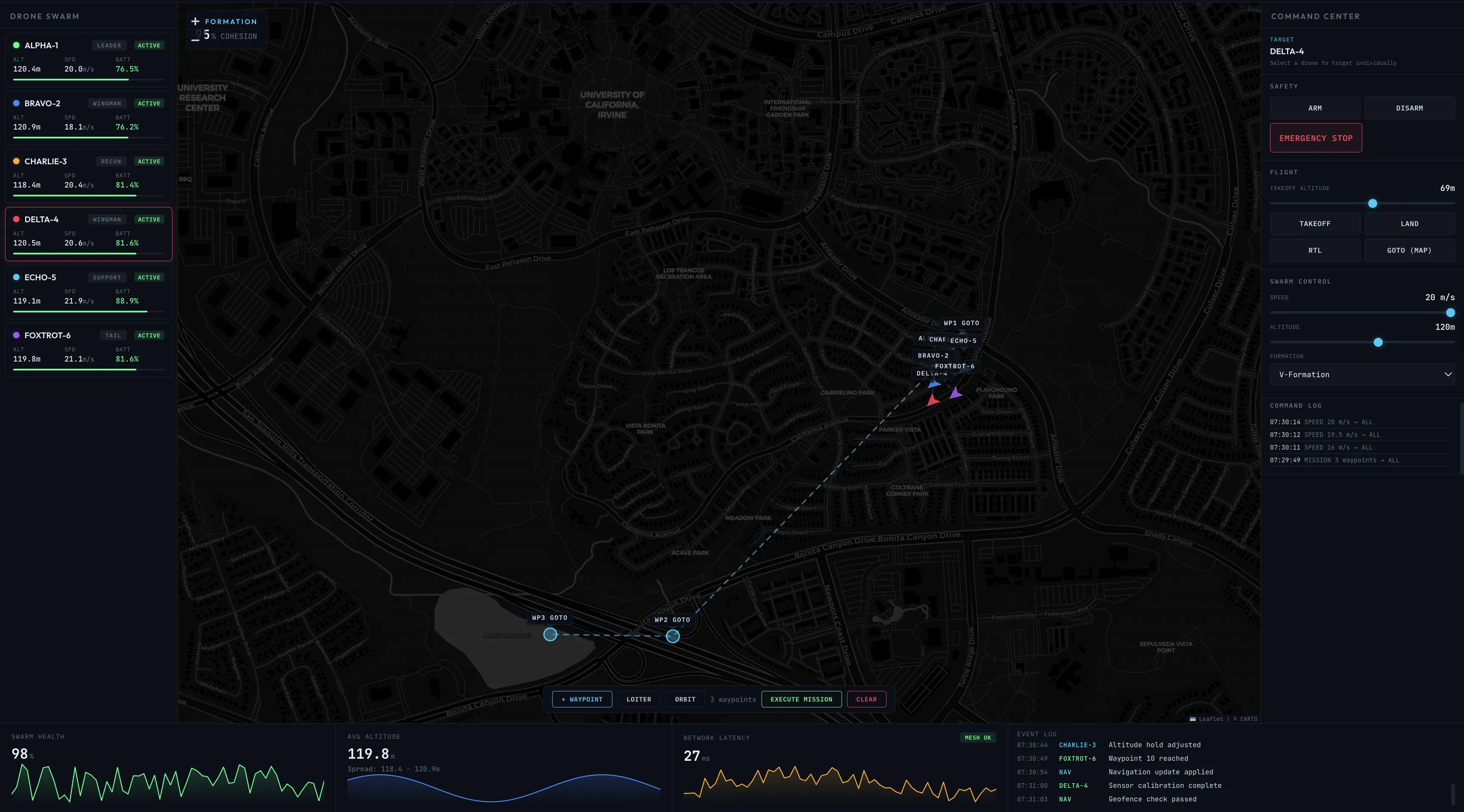Open the V-Formation dropdown
The image size is (1464, 812).
tap(1362, 374)
